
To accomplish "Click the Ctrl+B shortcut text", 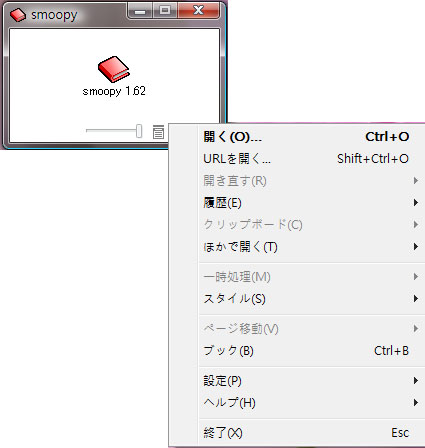I will point(391,351).
